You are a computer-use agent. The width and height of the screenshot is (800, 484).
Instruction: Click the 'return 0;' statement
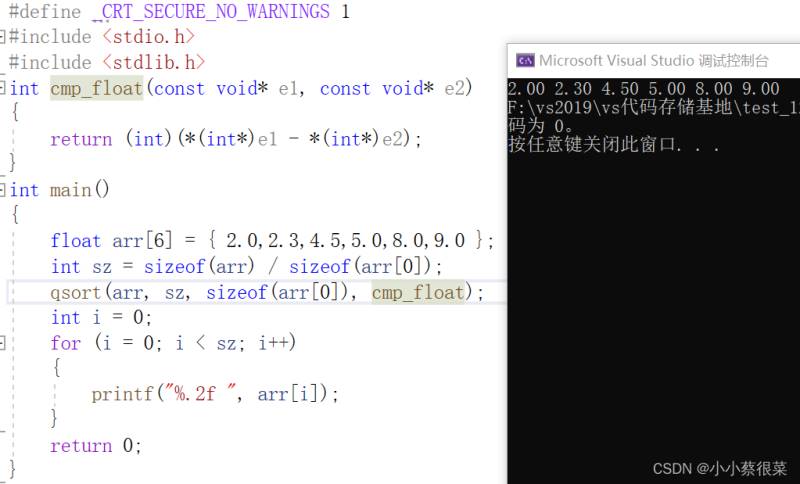pyautogui.click(x=96, y=445)
